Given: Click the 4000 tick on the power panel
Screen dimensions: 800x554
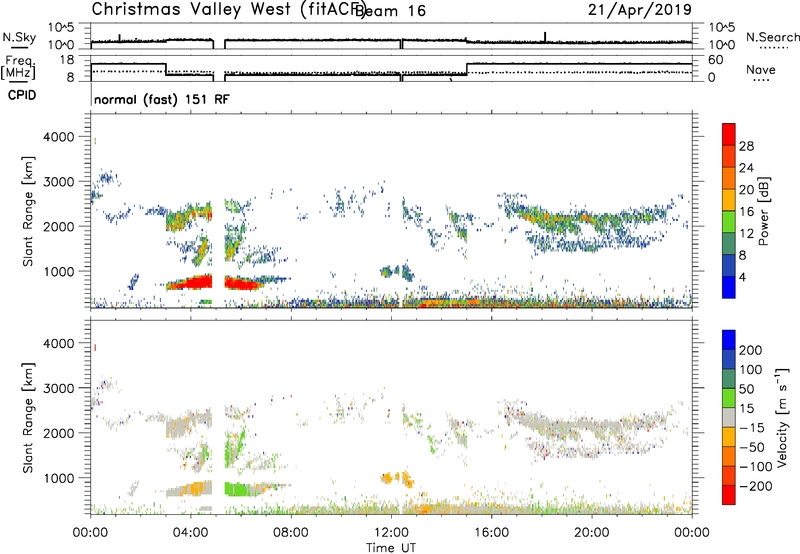Looking at the screenshot, I should (x=59, y=137).
